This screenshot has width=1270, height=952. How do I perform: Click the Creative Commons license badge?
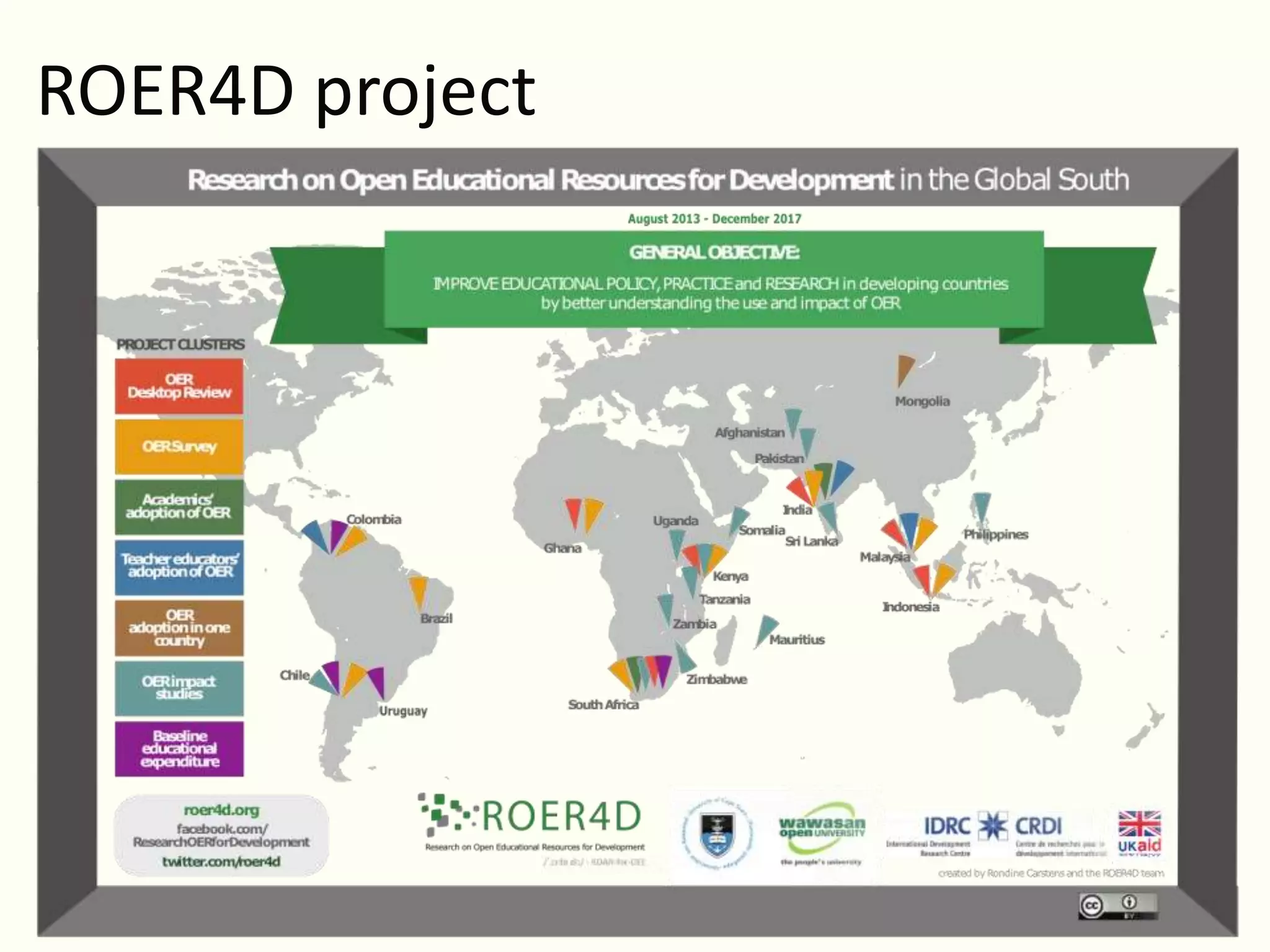click(1117, 906)
